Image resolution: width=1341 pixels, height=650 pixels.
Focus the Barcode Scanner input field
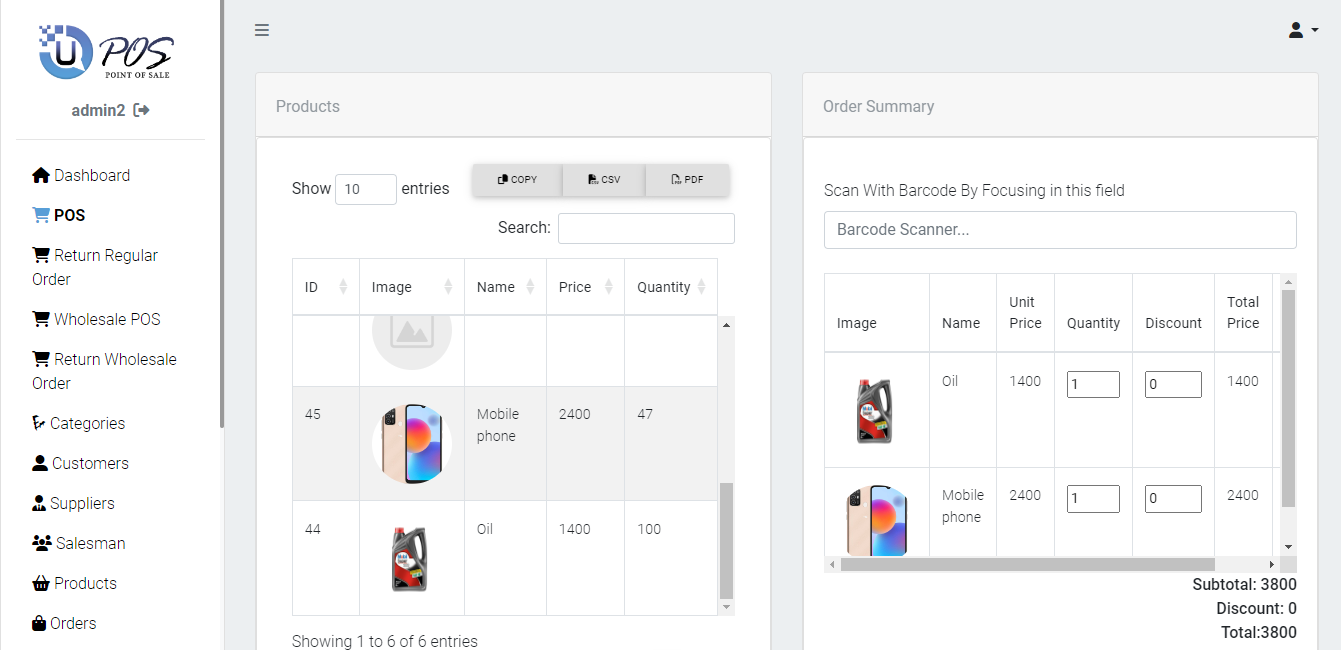pyautogui.click(x=1060, y=230)
